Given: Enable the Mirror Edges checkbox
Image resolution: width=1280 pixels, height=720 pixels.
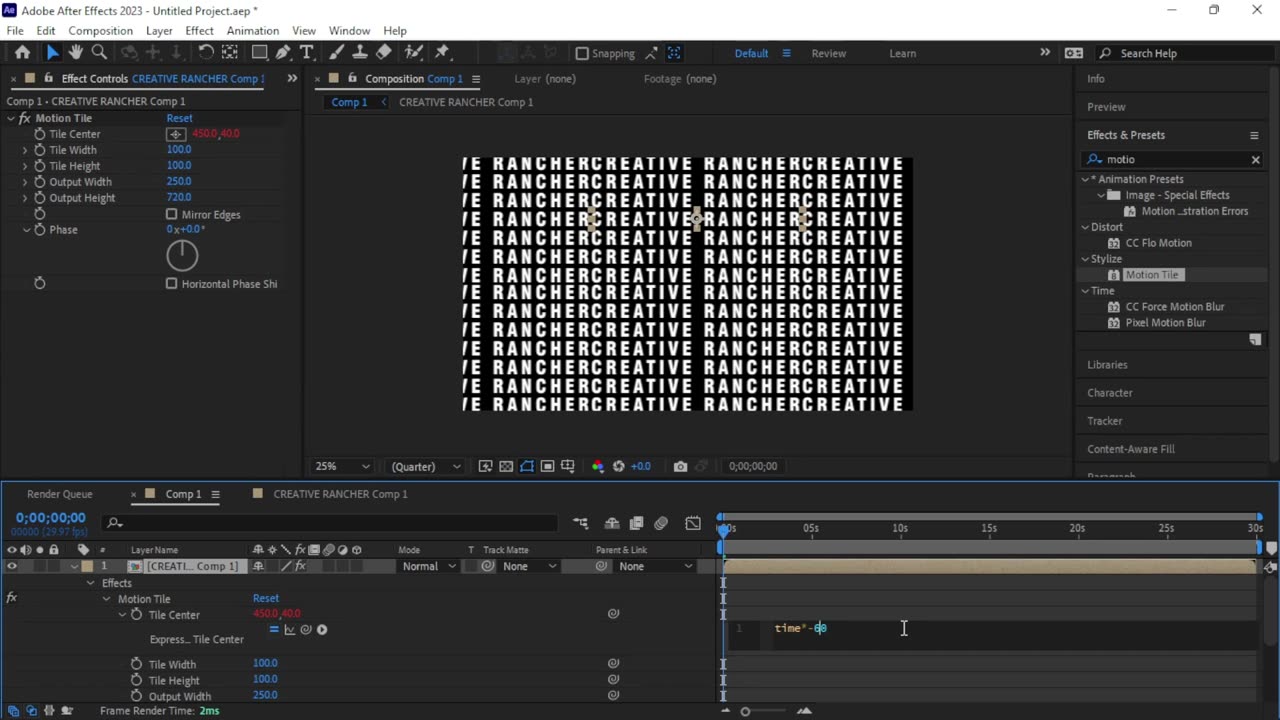Looking at the screenshot, I should pyautogui.click(x=172, y=214).
